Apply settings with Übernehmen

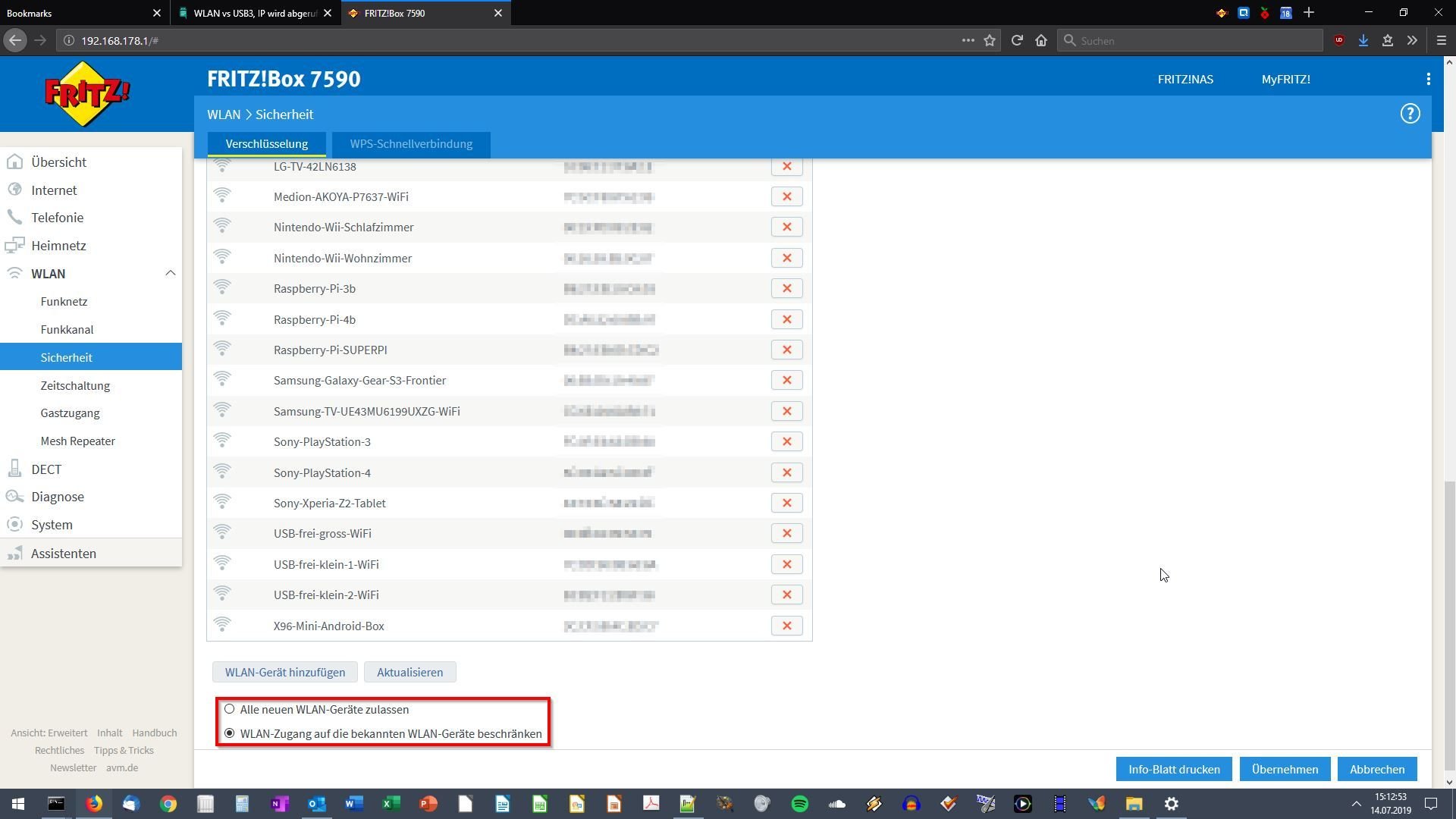[x=1285, y=769]
